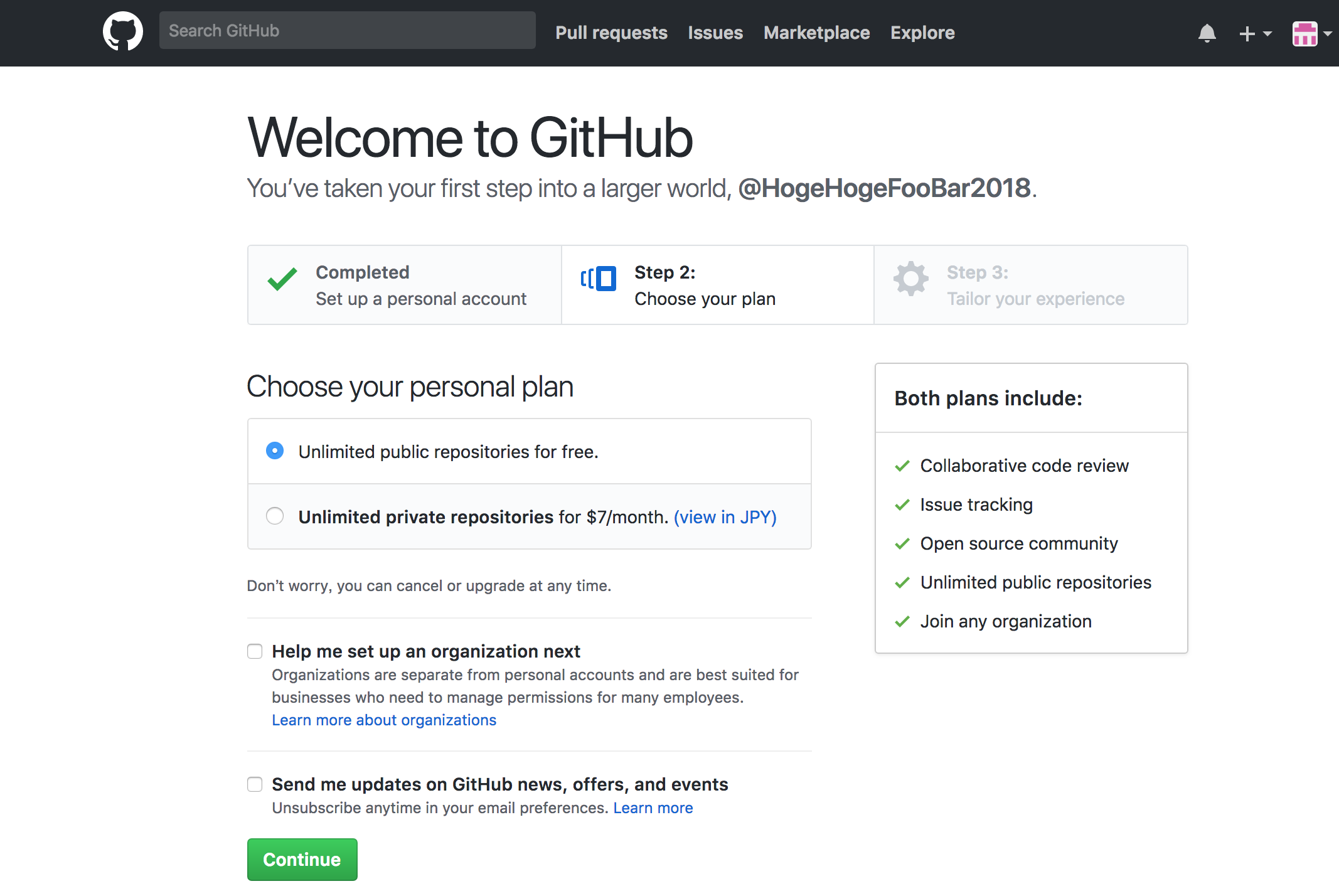Image resolution: width=1339 pixels, height=896 pixels.
Task: Open the plus create-new dropdown
Action: (1255, 33)
